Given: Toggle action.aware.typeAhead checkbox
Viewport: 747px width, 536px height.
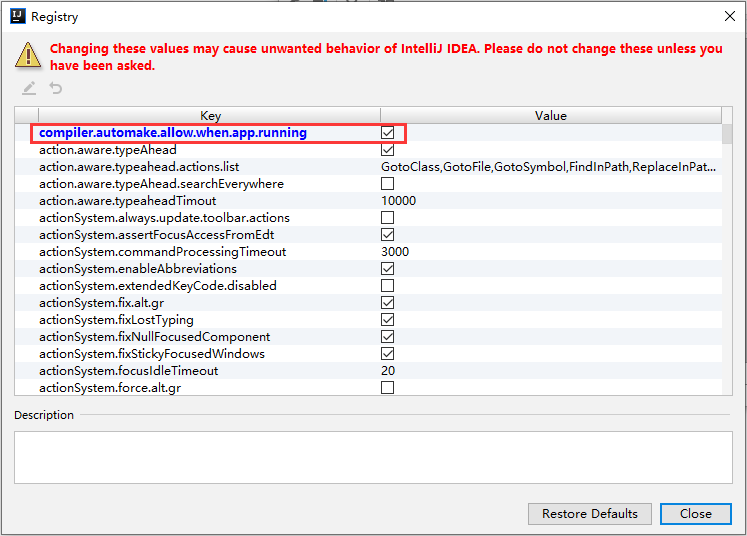Looking at the screenshot, I should 387,150.
